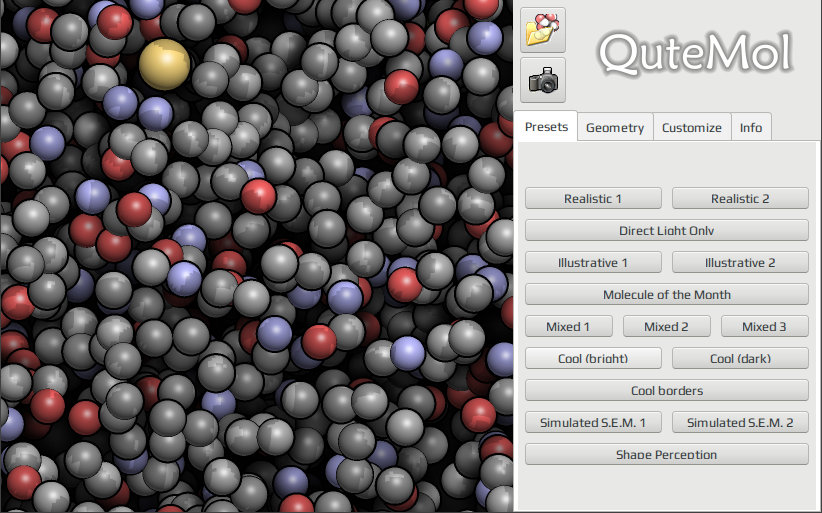Take a snapshot with the camera icon
Screen dimensions: 822x513
[x=543, y=80]
